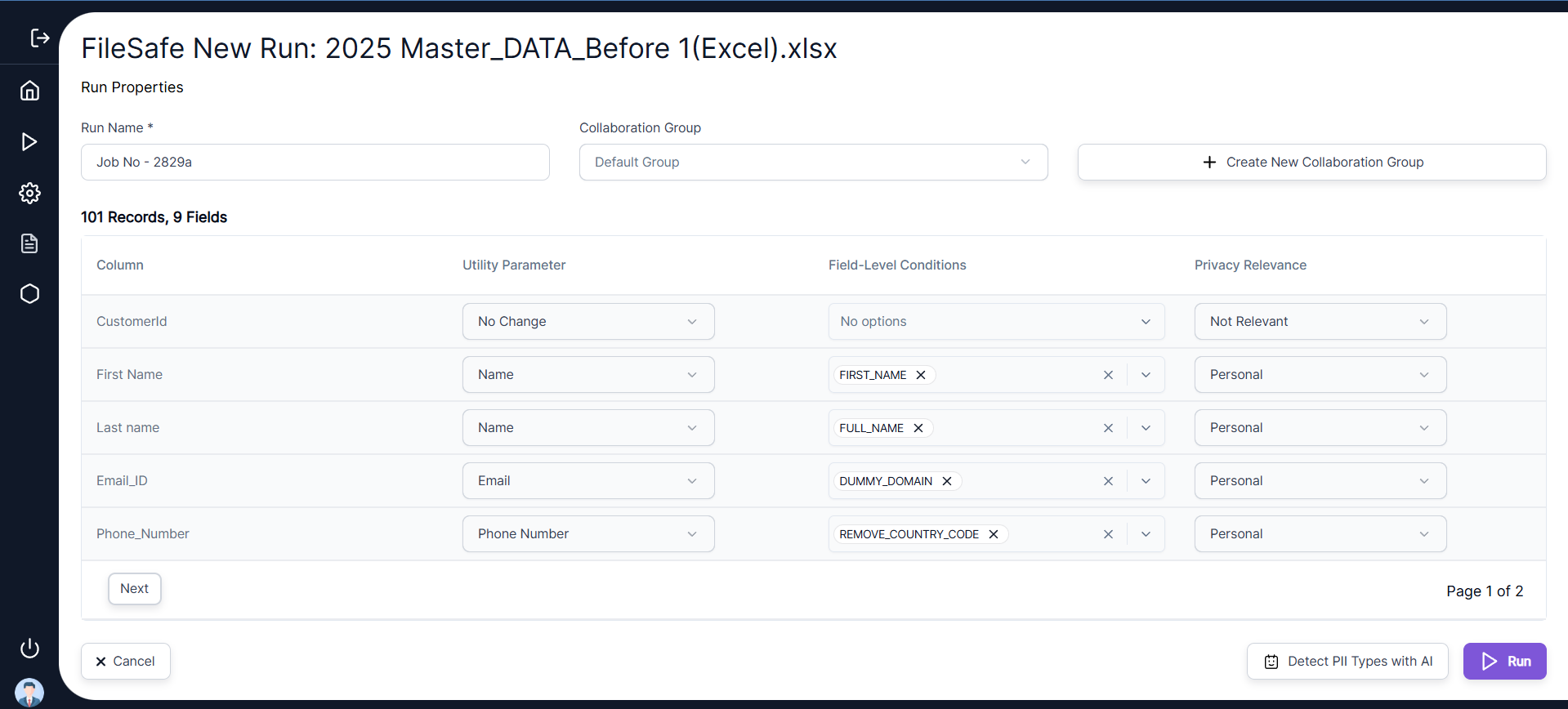1568x709 pixels.
Task: Open the Home icon in sidebar
Action: pos(29,91)
